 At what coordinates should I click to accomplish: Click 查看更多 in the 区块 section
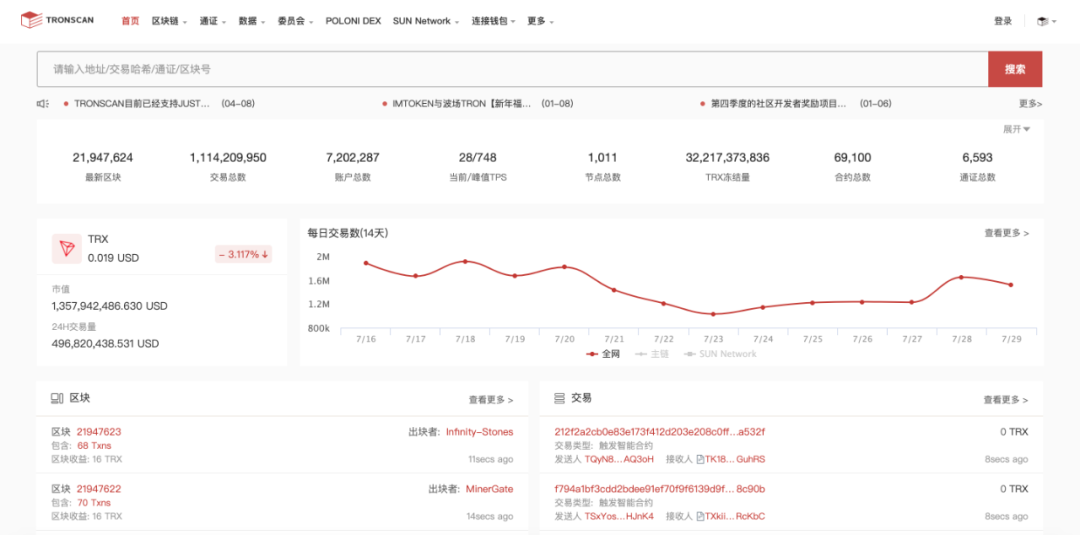pyautogui.click(x=491, y=399)
